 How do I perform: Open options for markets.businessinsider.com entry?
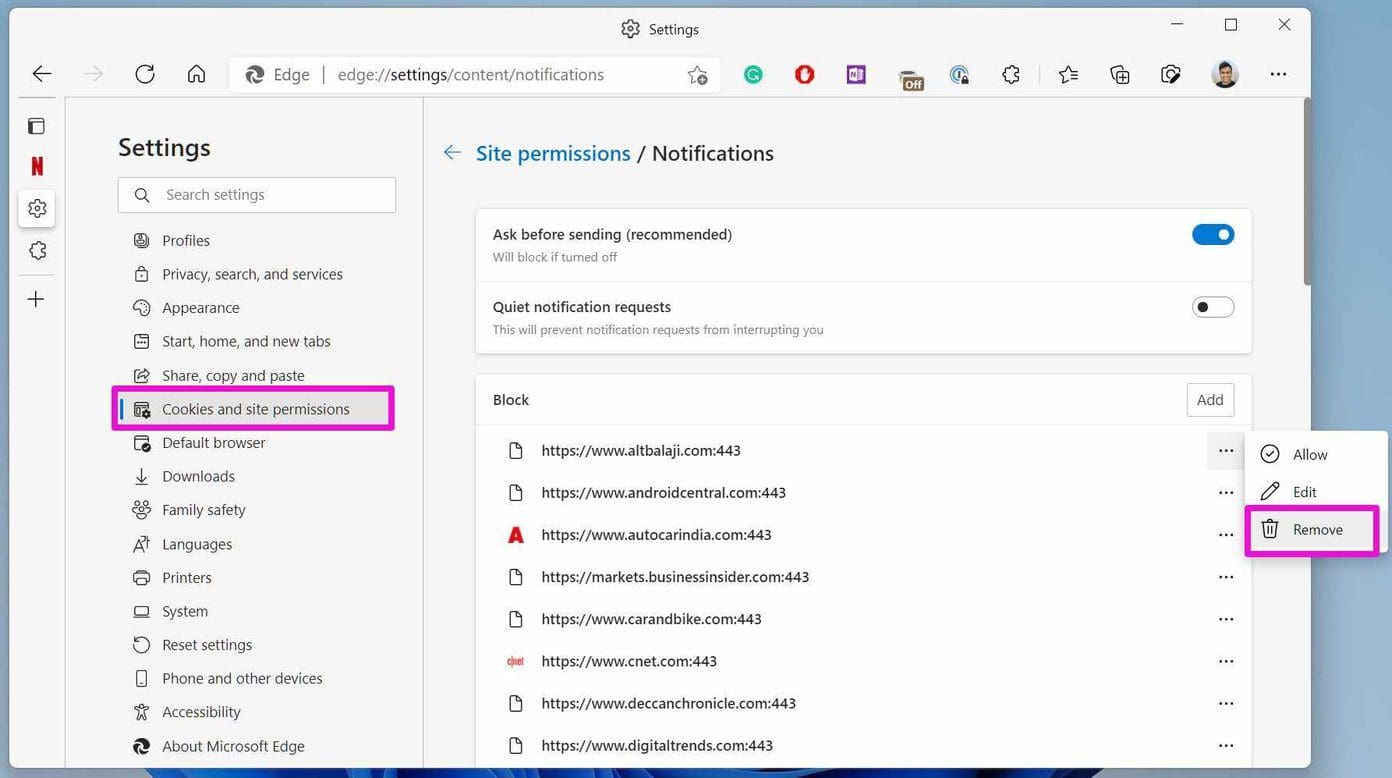tap(1226, 577)
